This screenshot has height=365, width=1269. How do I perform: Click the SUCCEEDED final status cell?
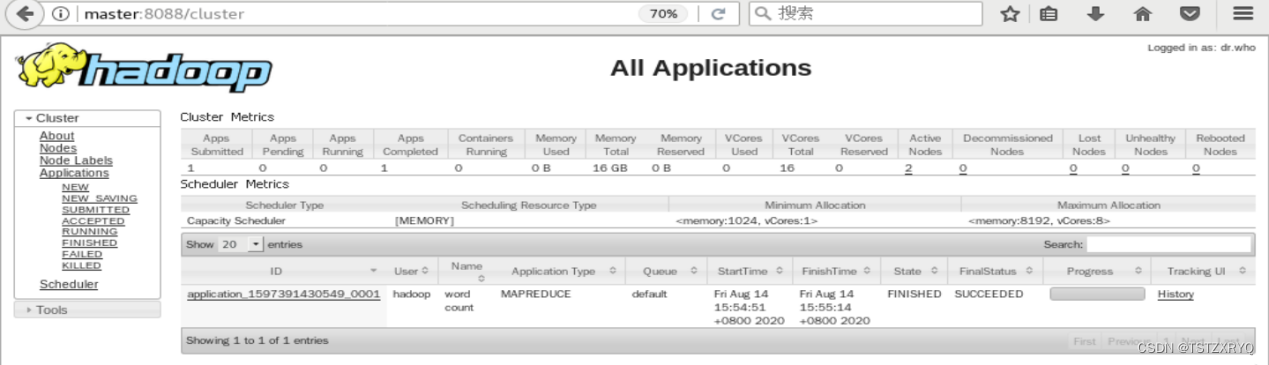click(989, 294)
